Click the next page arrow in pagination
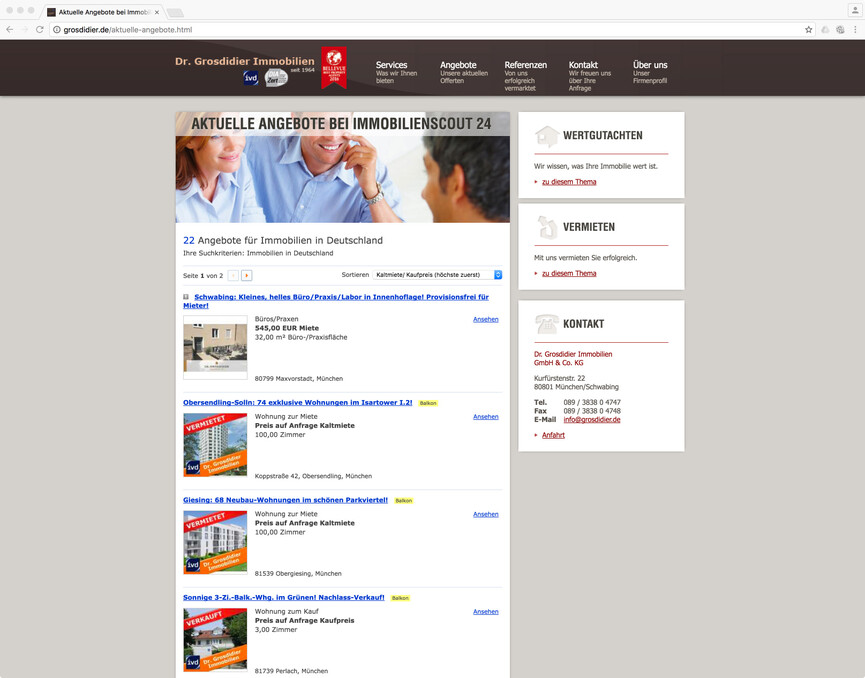The height and width of the screenshot is (678, 865). click(x=247, y=275)
